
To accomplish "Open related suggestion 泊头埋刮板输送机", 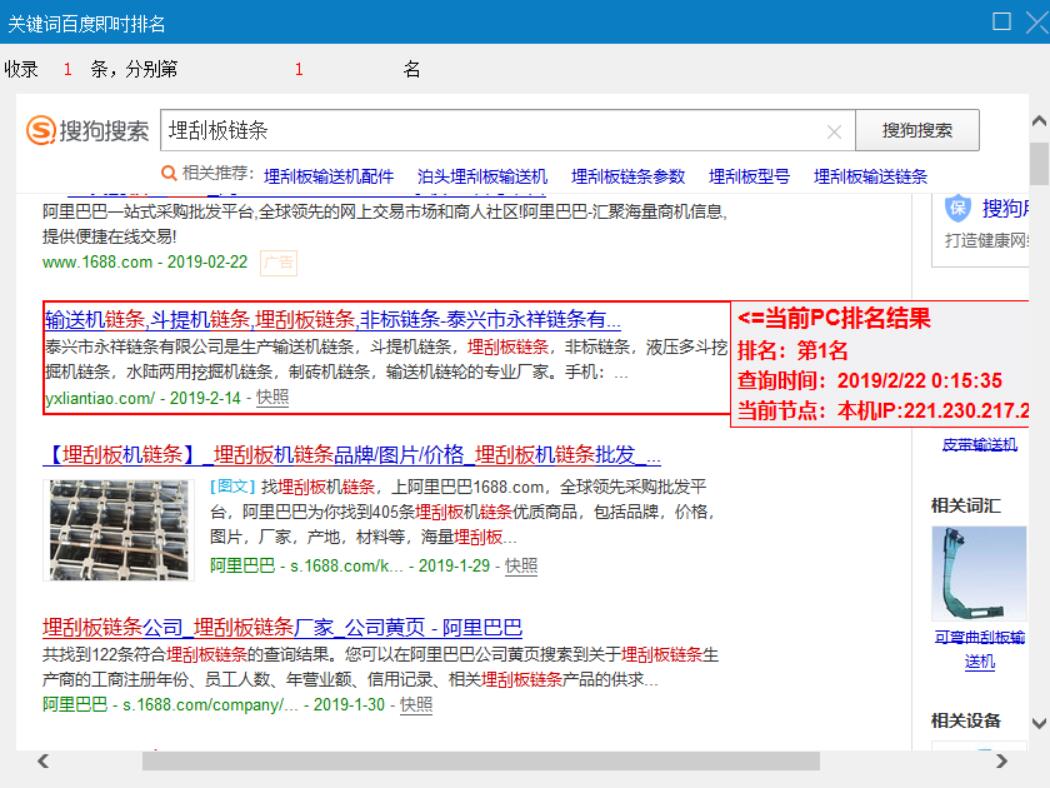I will tap(482, 177).
